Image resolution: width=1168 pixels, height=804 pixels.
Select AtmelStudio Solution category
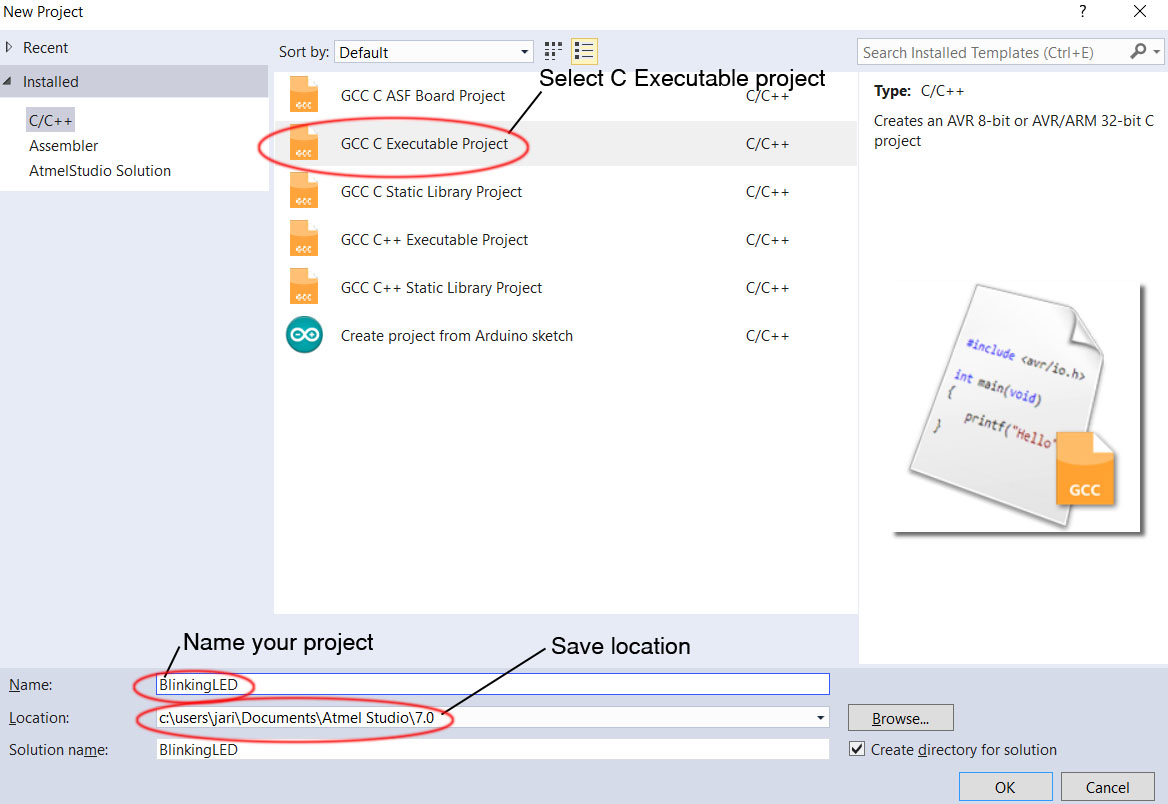tap(100, 171)
